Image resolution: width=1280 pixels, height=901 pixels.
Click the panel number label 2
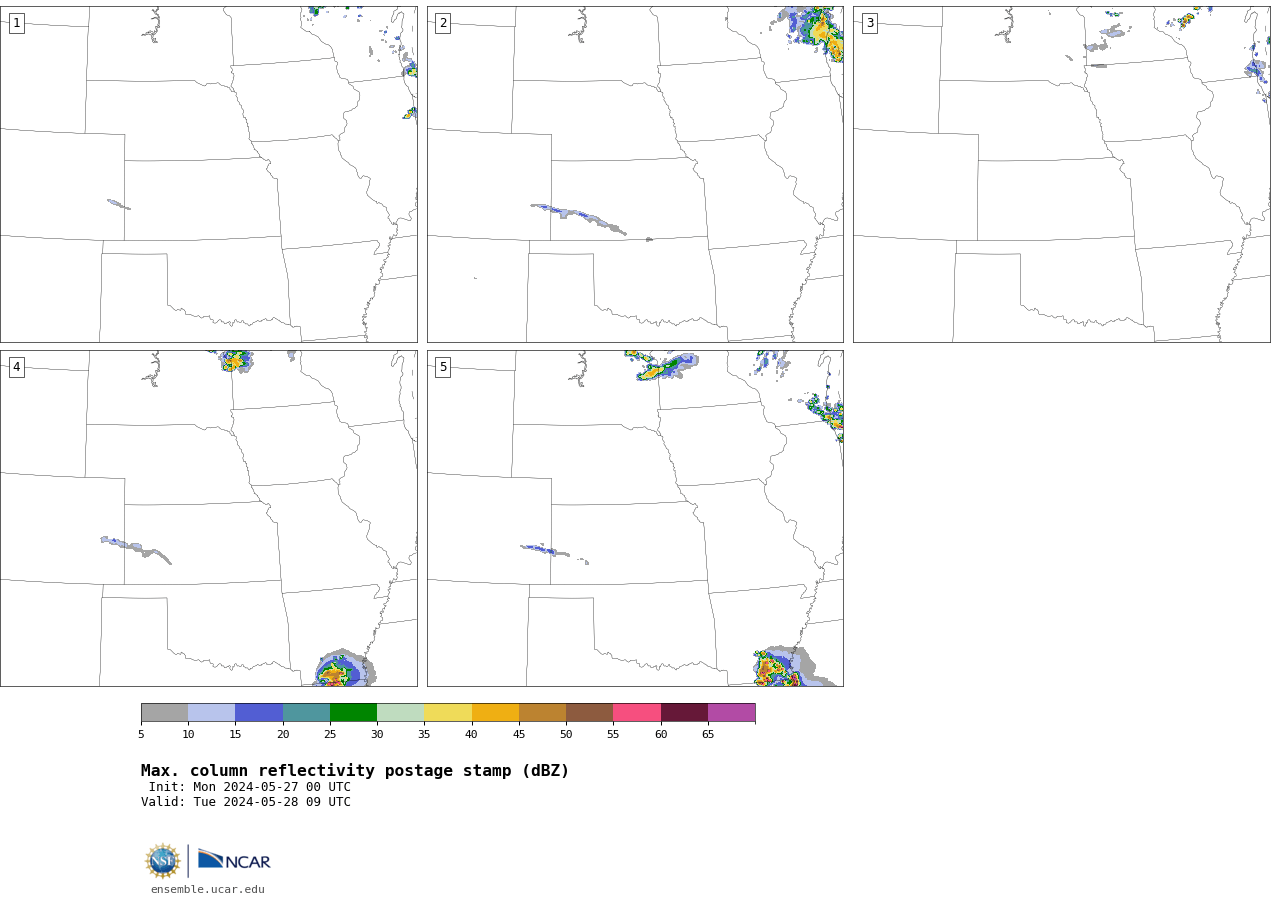pos(443,23)
